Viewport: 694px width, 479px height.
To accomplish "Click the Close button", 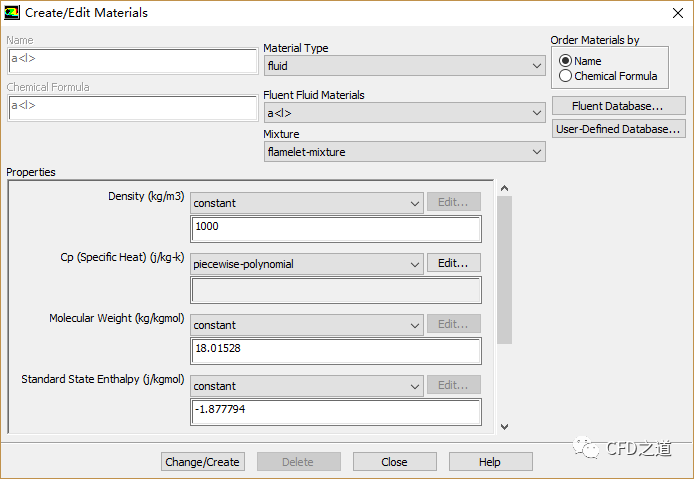I will tap(394, 462).
